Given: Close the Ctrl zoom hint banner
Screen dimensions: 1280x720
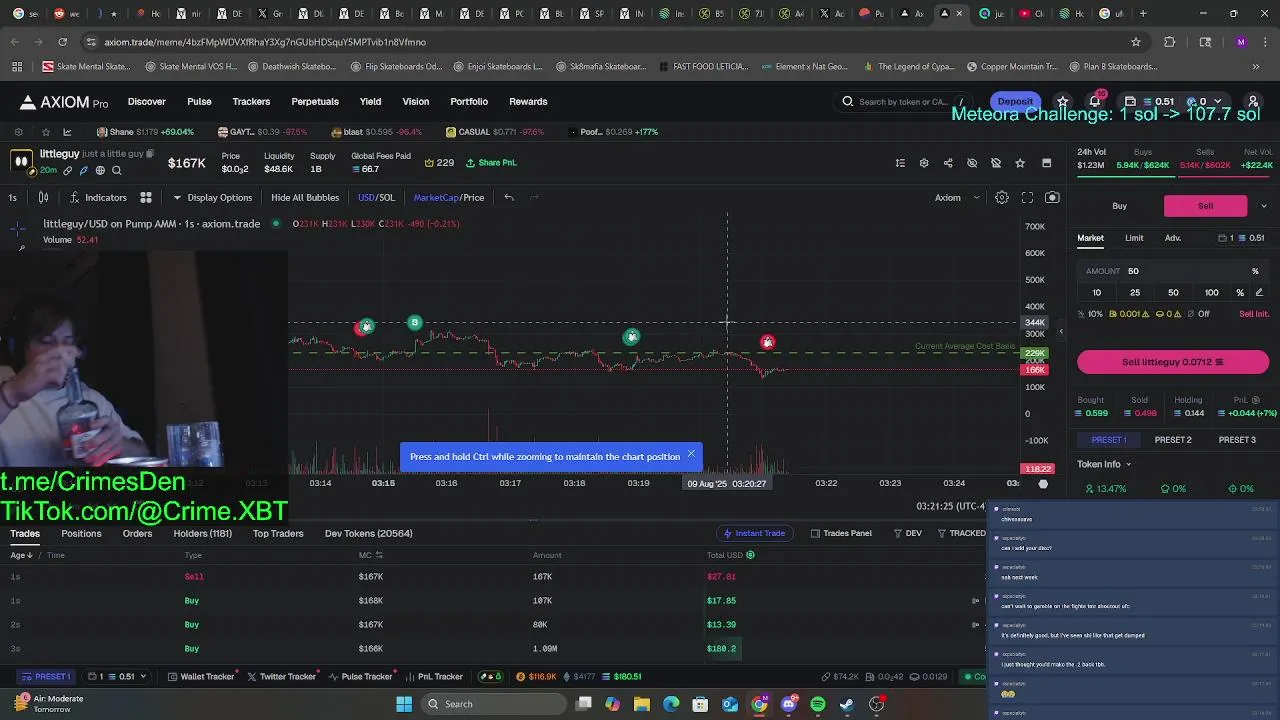Looking at the screenshot, I should click(690, 454).
